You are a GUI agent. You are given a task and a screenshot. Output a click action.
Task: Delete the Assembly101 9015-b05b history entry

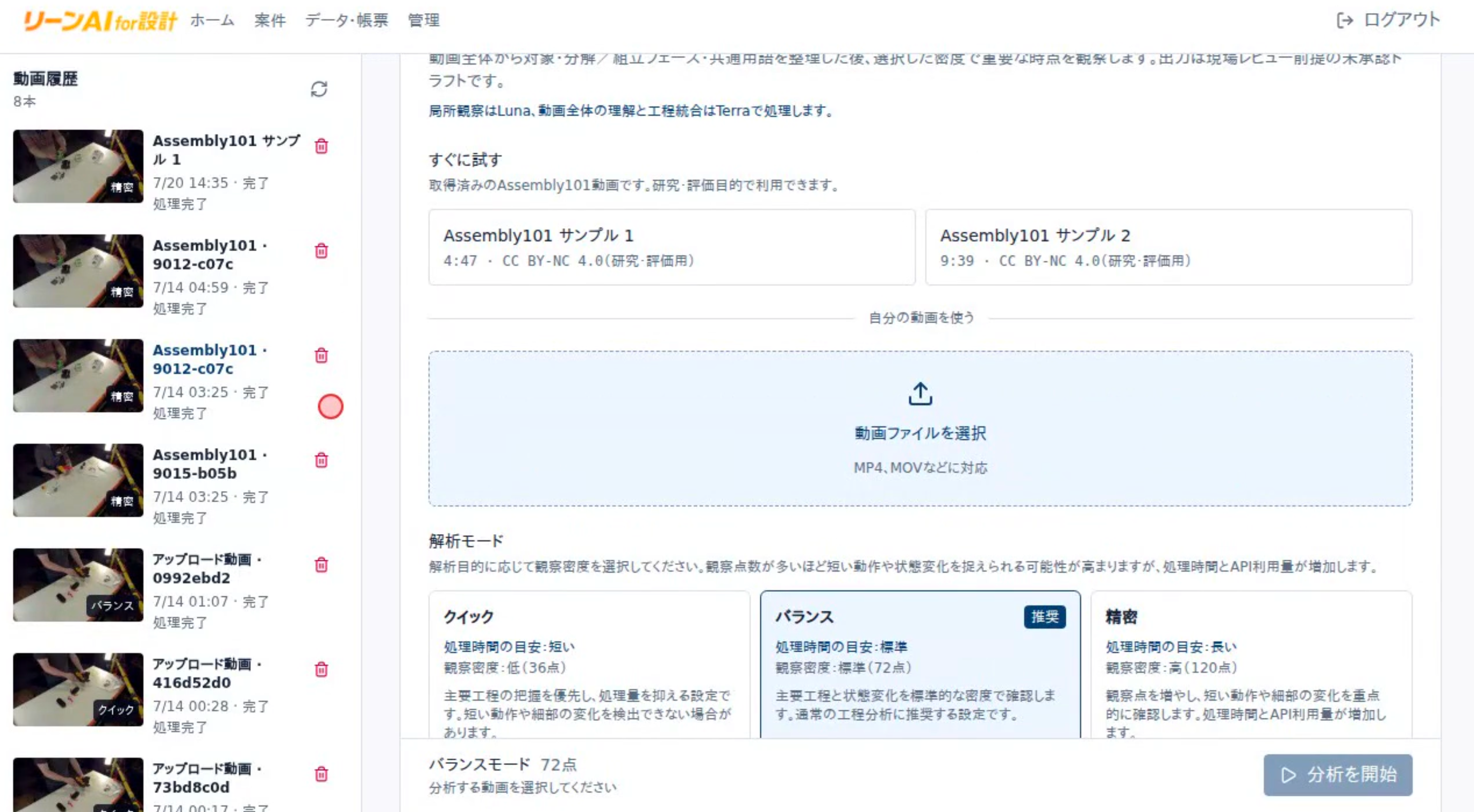pos(322,460)
